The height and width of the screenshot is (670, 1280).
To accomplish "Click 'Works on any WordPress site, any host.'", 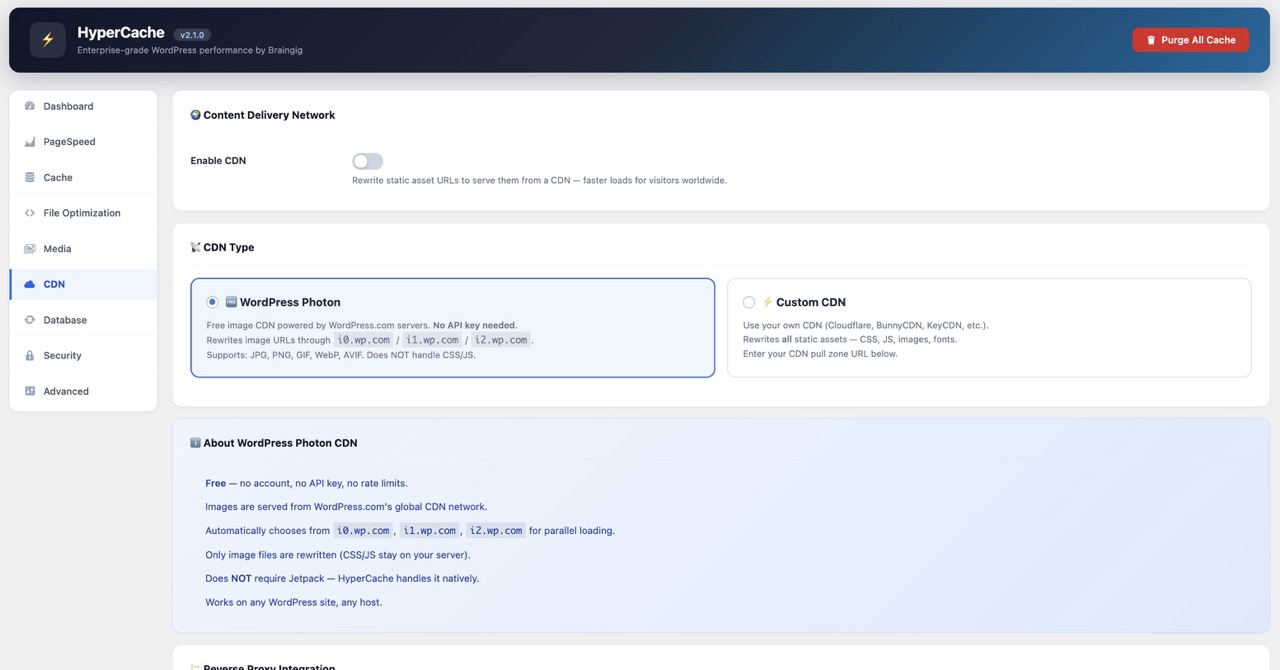I will pyautogui.click(x=293, y=602).
